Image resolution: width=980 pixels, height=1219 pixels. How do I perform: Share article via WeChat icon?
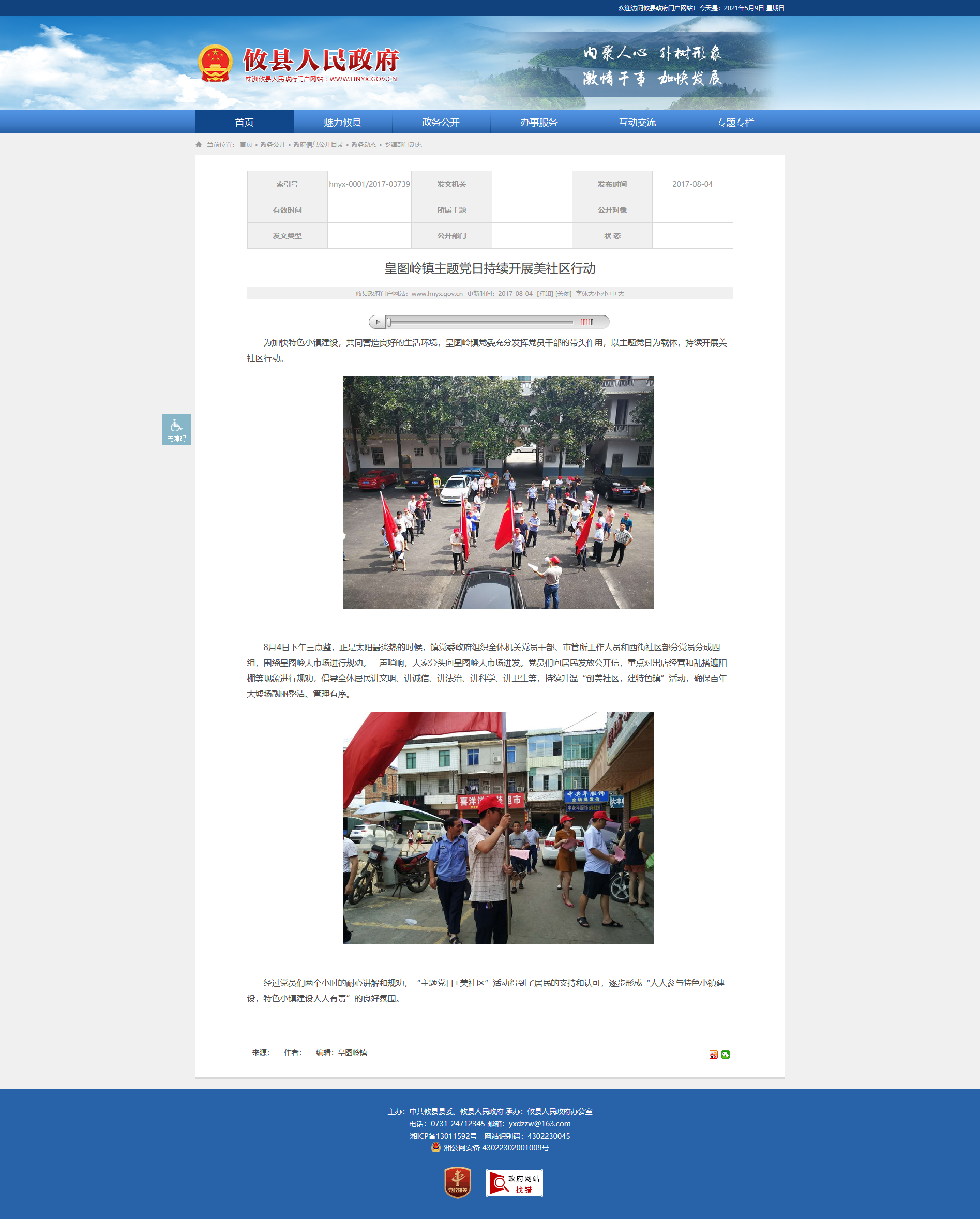[x=726, y=1055]
